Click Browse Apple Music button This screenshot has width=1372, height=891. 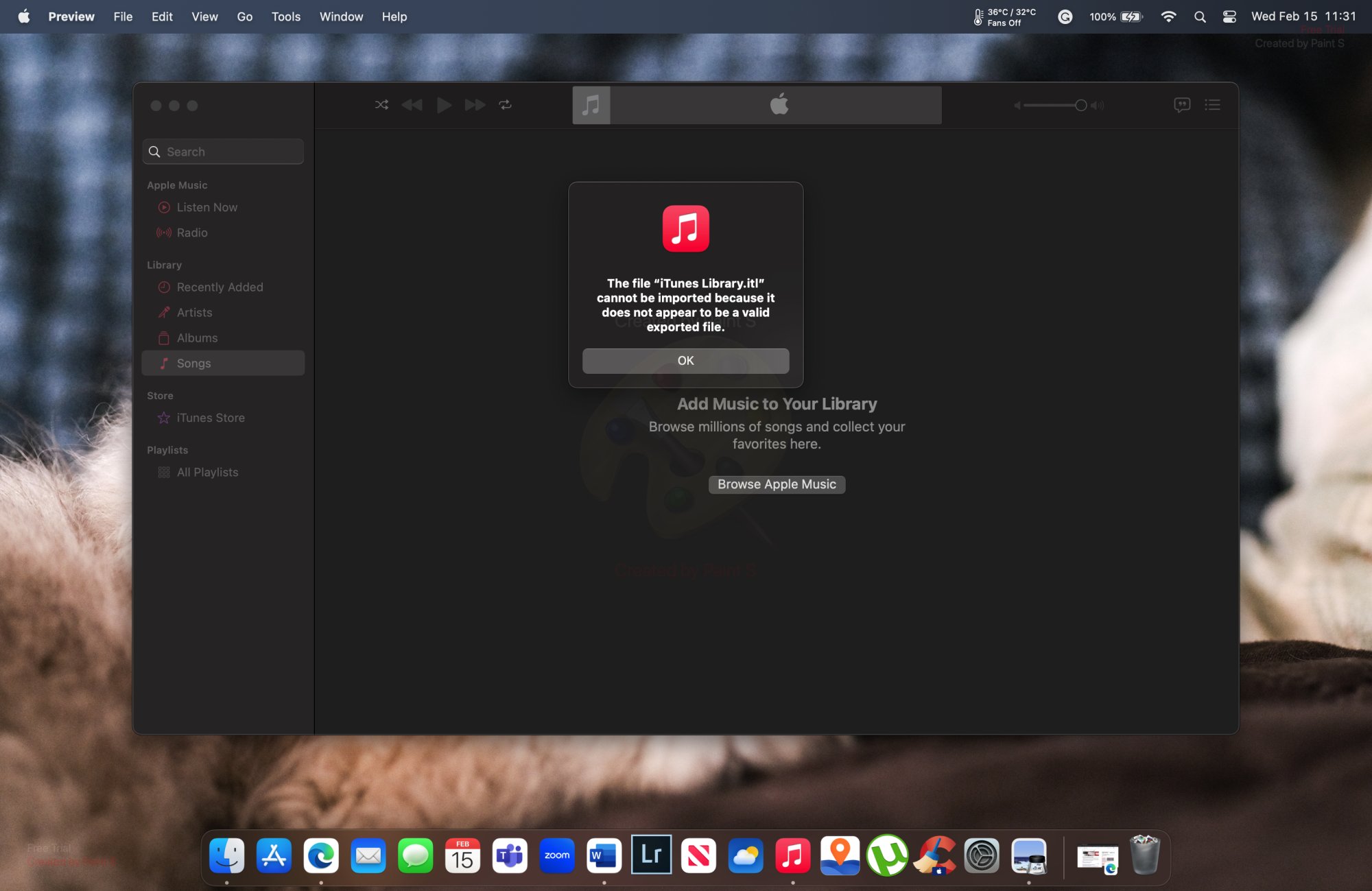coord(777,484)
